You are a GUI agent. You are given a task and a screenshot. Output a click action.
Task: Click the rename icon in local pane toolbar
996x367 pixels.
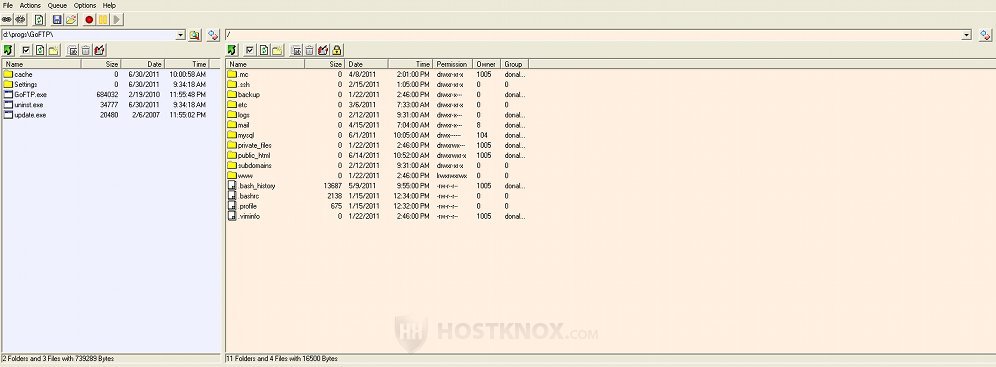(72, 50)
